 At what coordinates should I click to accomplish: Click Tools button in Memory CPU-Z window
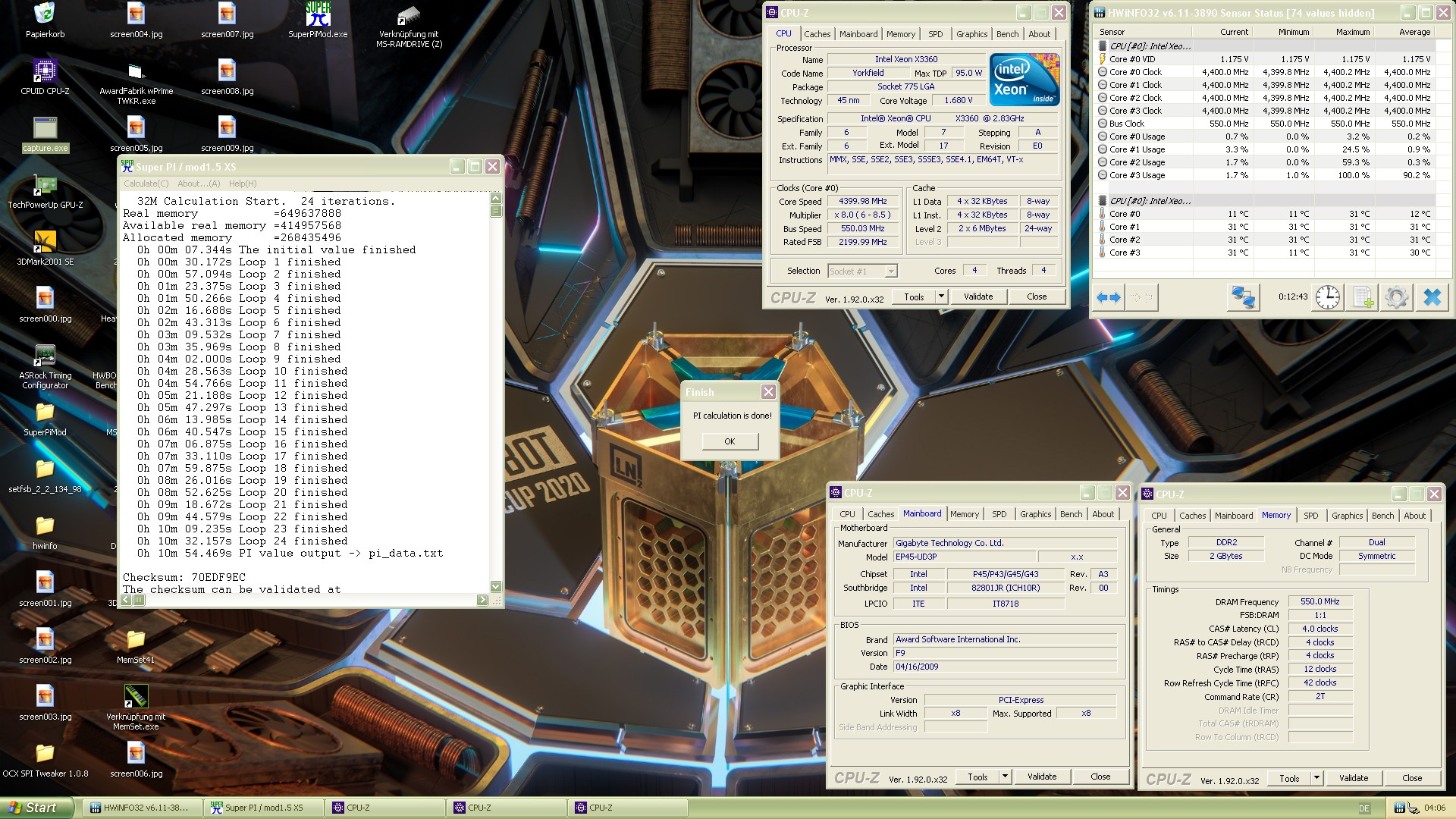click(x=1289, y=778)
